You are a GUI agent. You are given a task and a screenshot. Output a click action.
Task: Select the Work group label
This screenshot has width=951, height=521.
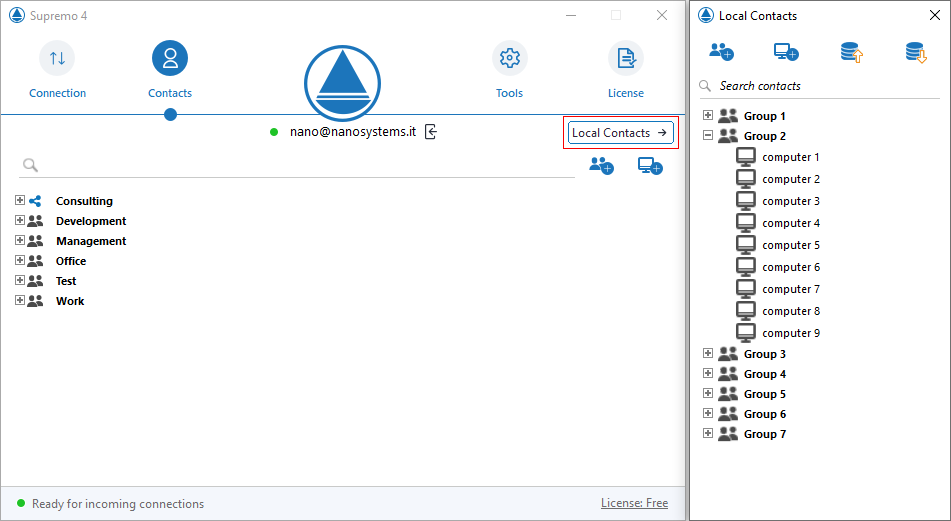click(x=70, y=301)
